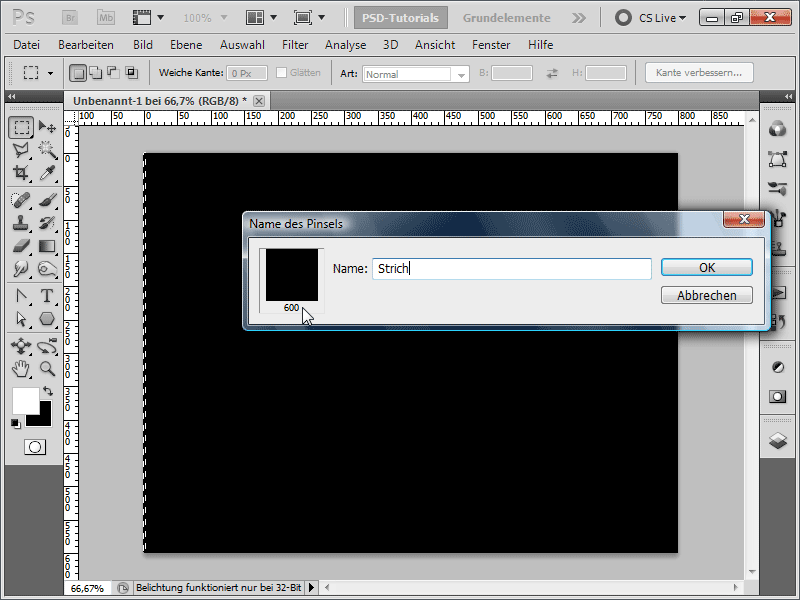Open the status bar info arrow menu
This screenshot has height=600, width=800.
click(x=311, y=588)
